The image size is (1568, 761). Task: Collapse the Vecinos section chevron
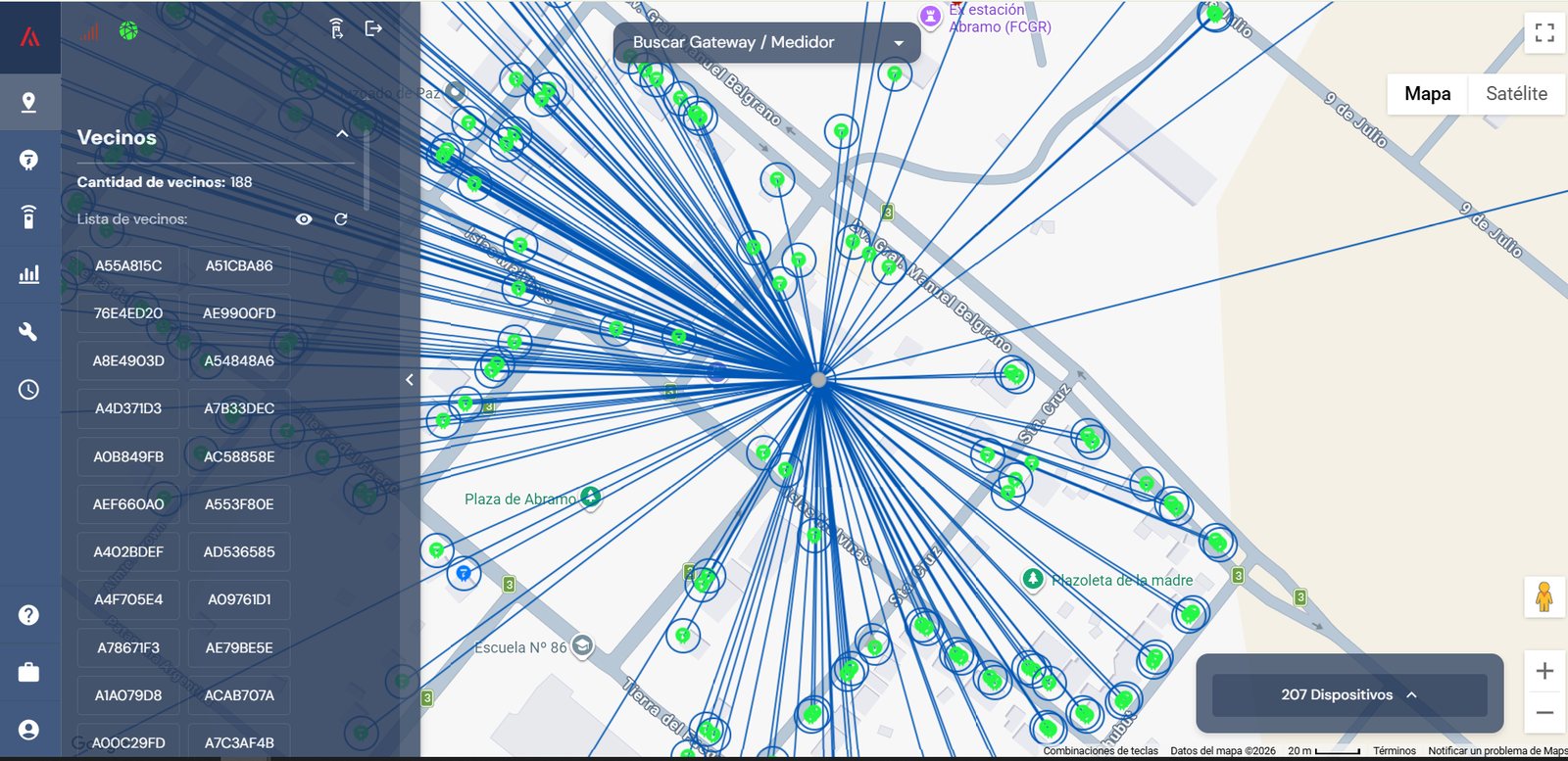coord(342,134)
